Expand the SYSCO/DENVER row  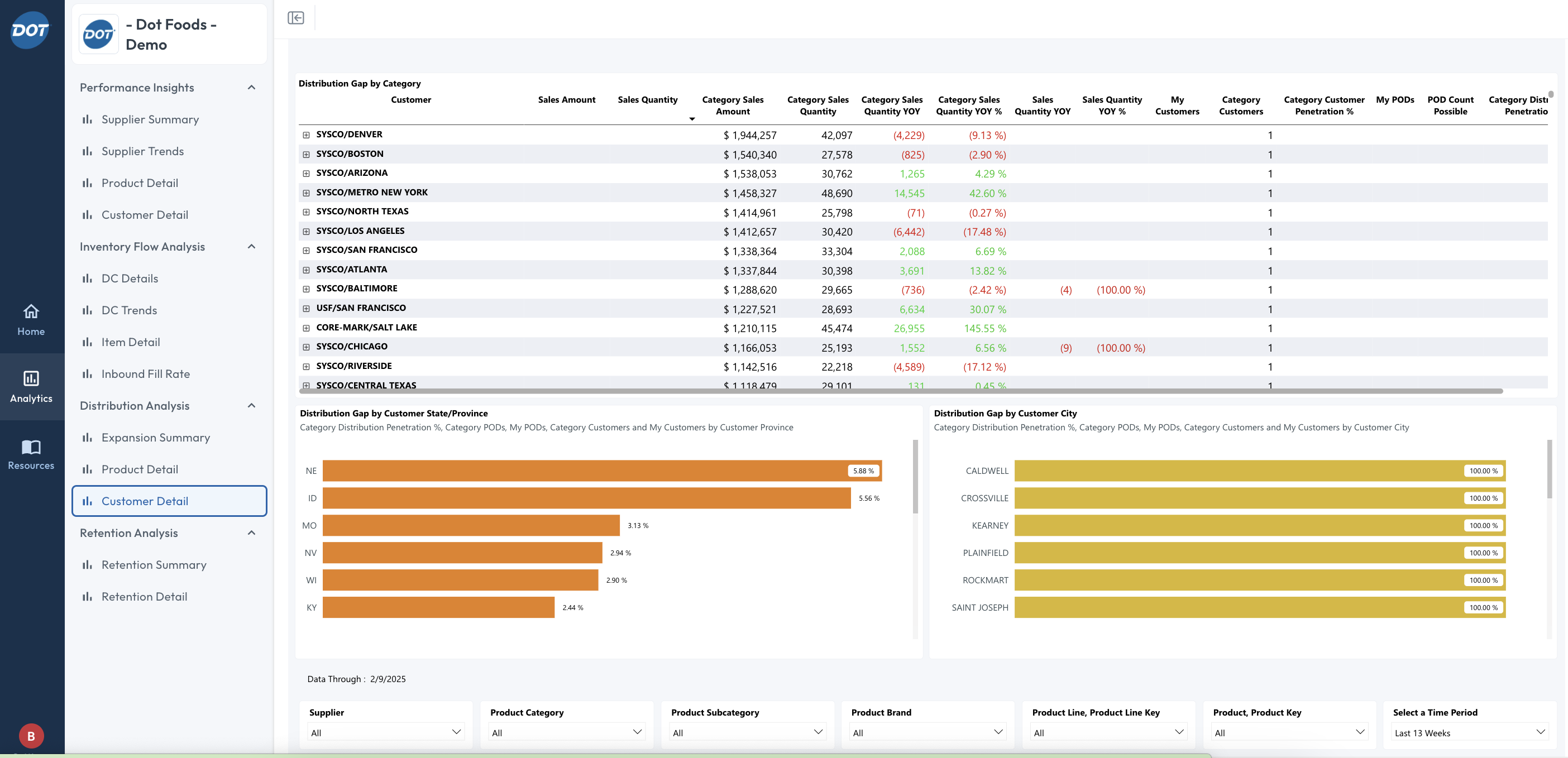click(306, 135)
